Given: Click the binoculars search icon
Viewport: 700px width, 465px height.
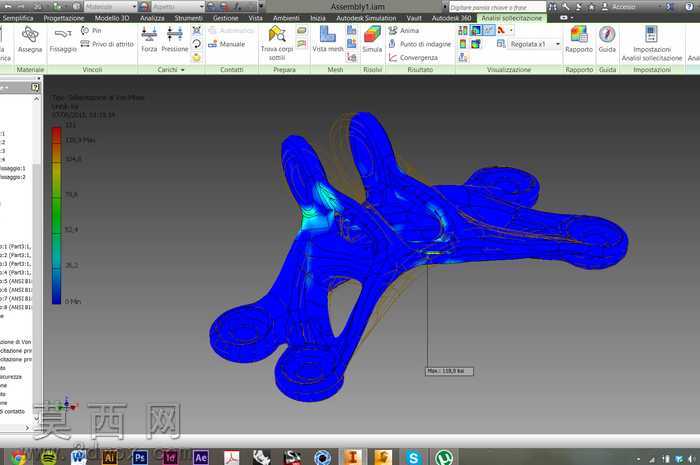Looking at the screenshot, I should pos(553,6).
